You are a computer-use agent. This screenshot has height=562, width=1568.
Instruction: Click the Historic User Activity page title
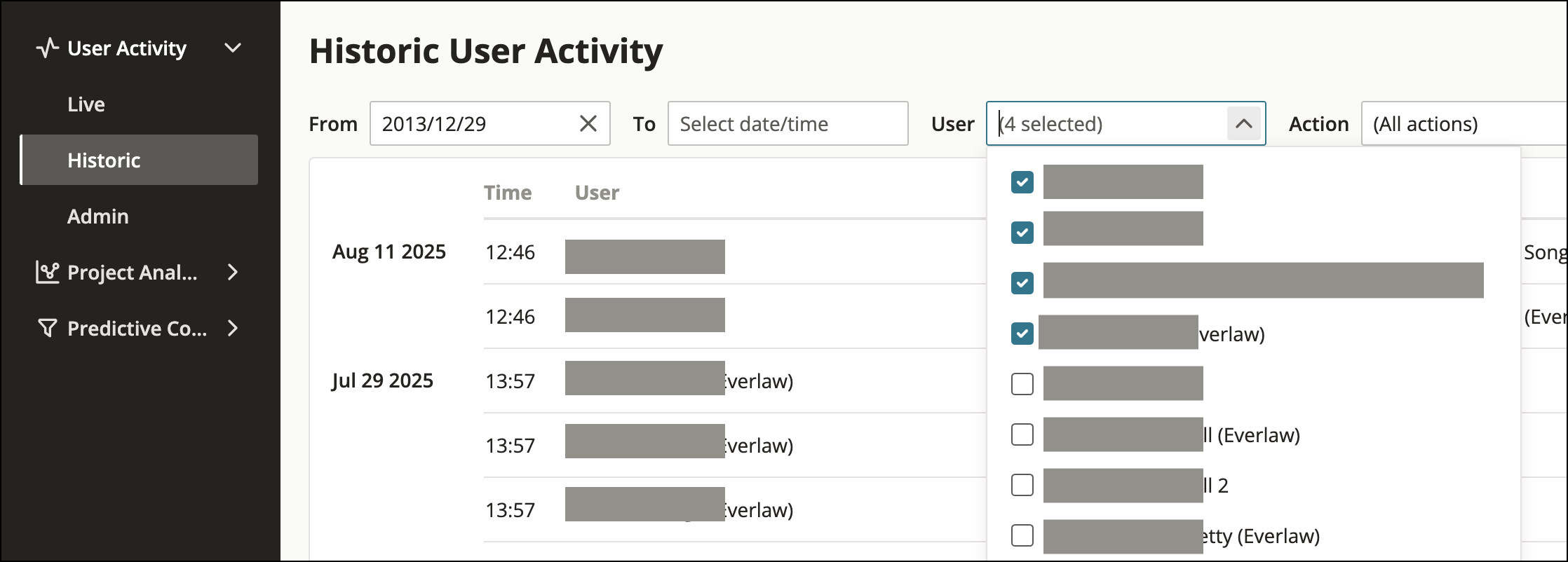tap(486, 51)
